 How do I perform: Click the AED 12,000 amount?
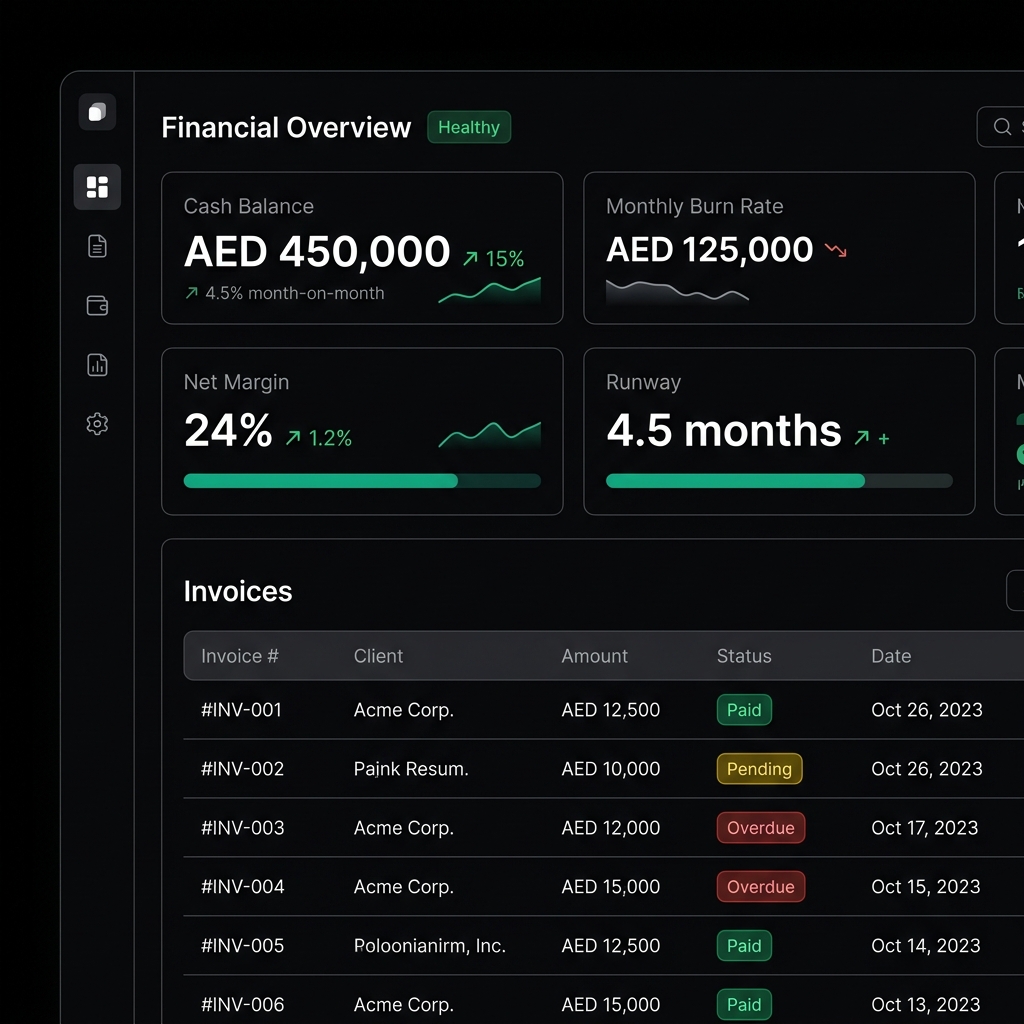tap(611, 827)
